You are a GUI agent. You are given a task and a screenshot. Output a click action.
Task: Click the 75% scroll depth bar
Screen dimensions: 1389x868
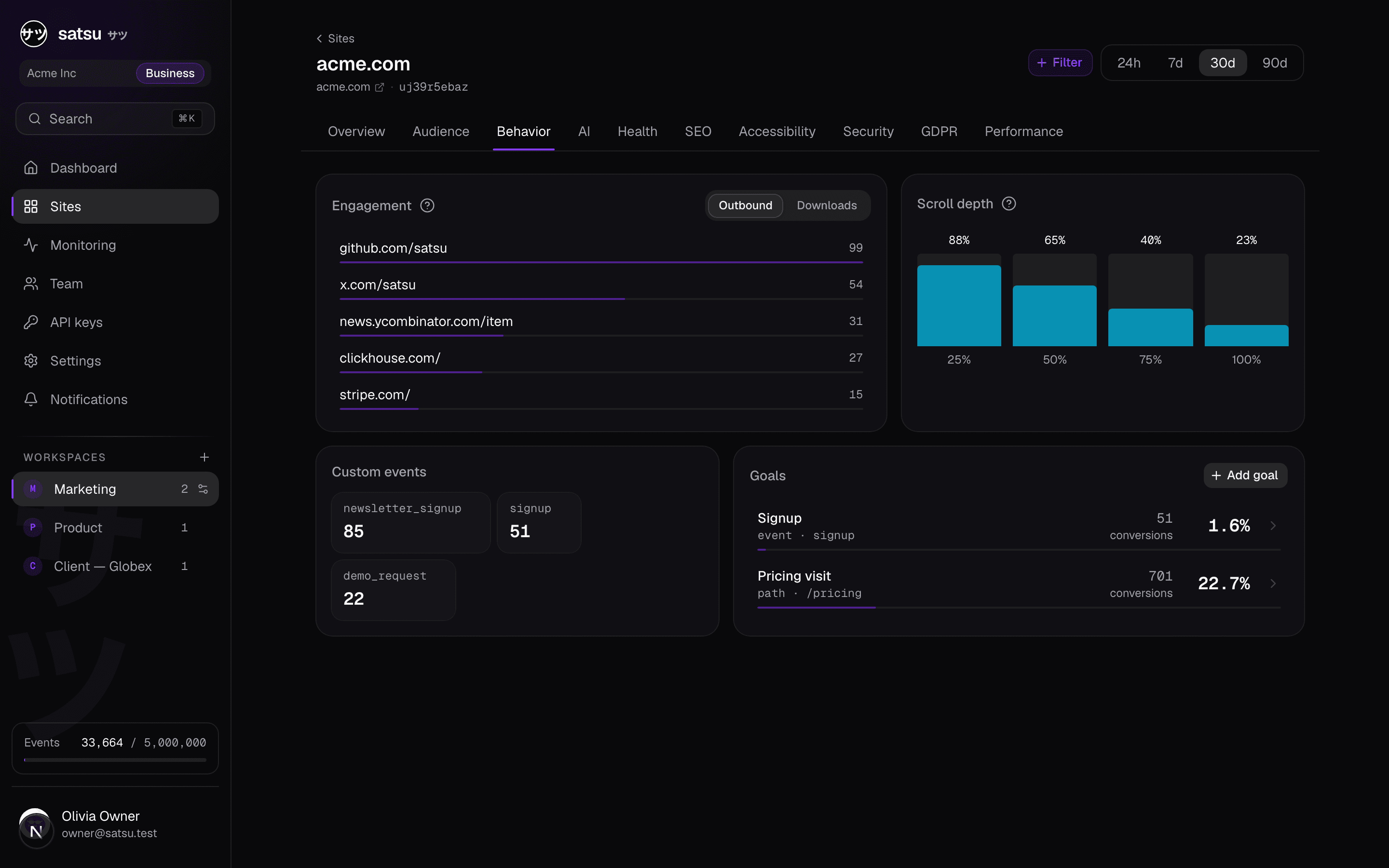[1150, 300]
